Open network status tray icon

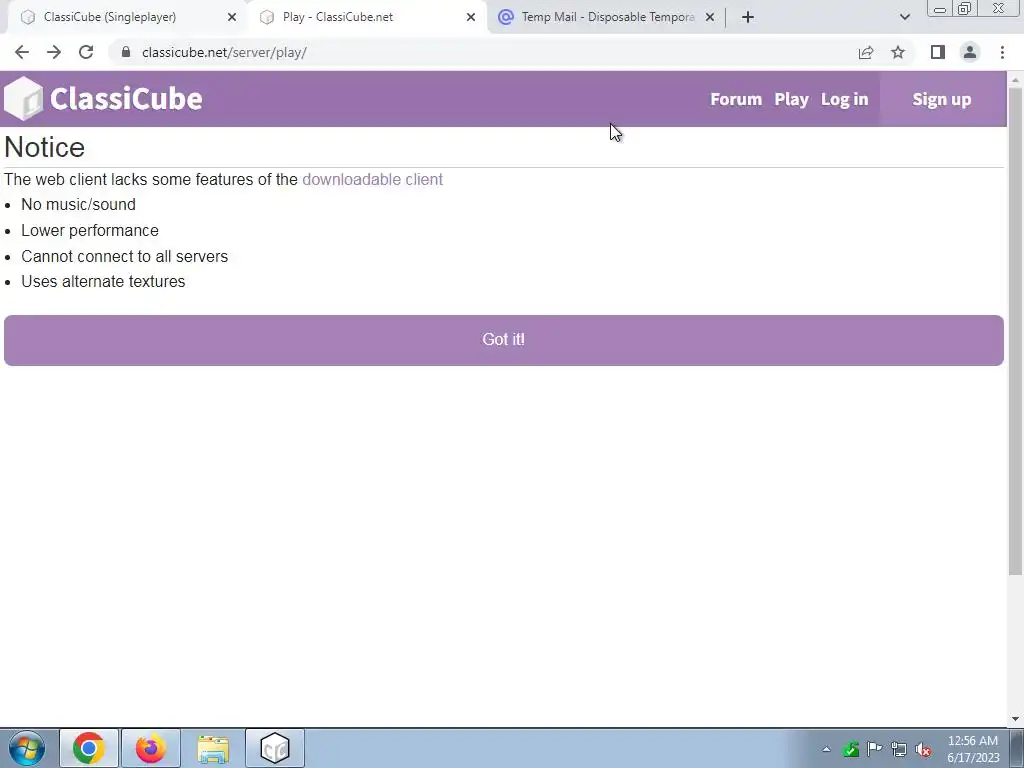[x=899, y=749]
